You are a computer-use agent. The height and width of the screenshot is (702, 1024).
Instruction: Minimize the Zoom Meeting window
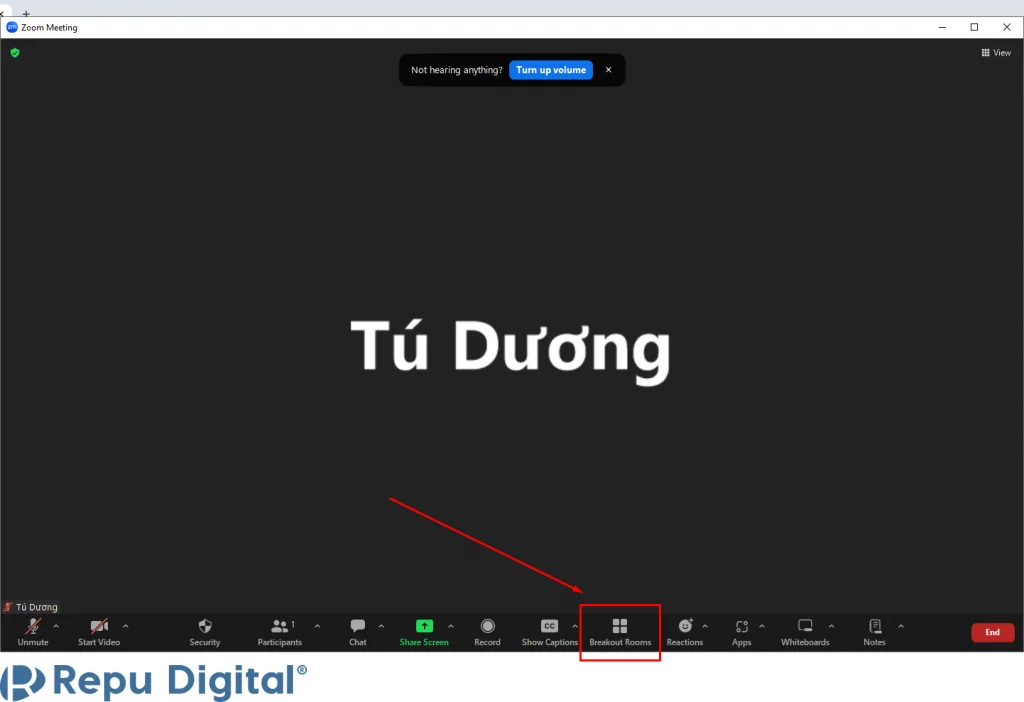tap(942, 27)
